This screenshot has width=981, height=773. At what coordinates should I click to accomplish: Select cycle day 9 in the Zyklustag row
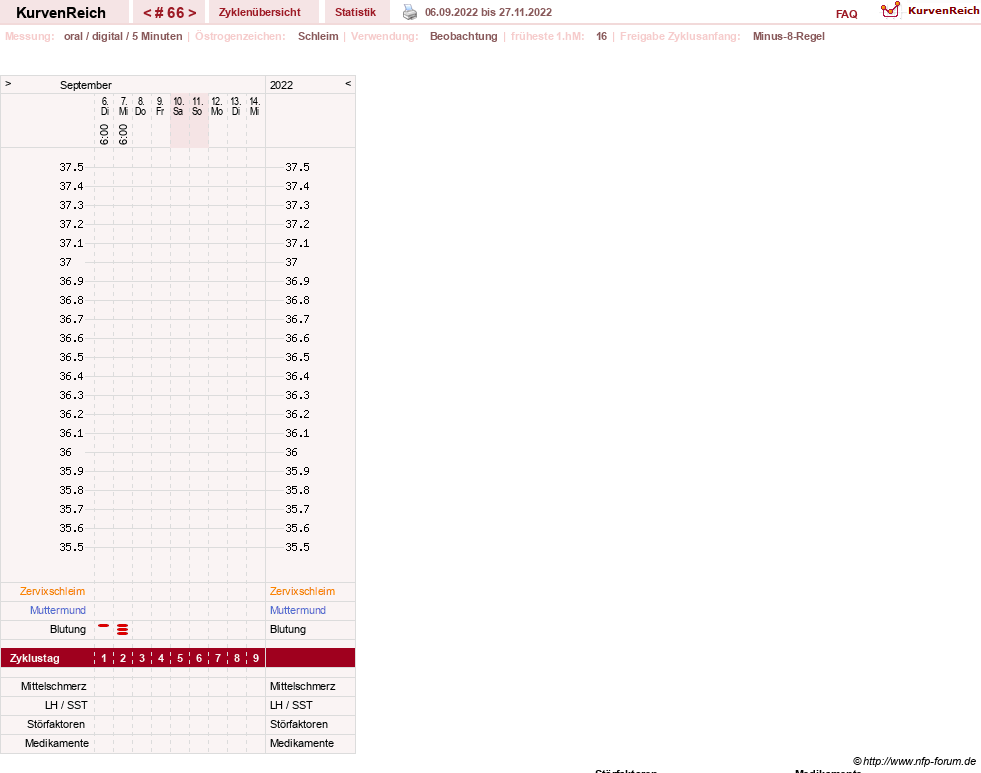pyautogui.click(x=256, y=658)
